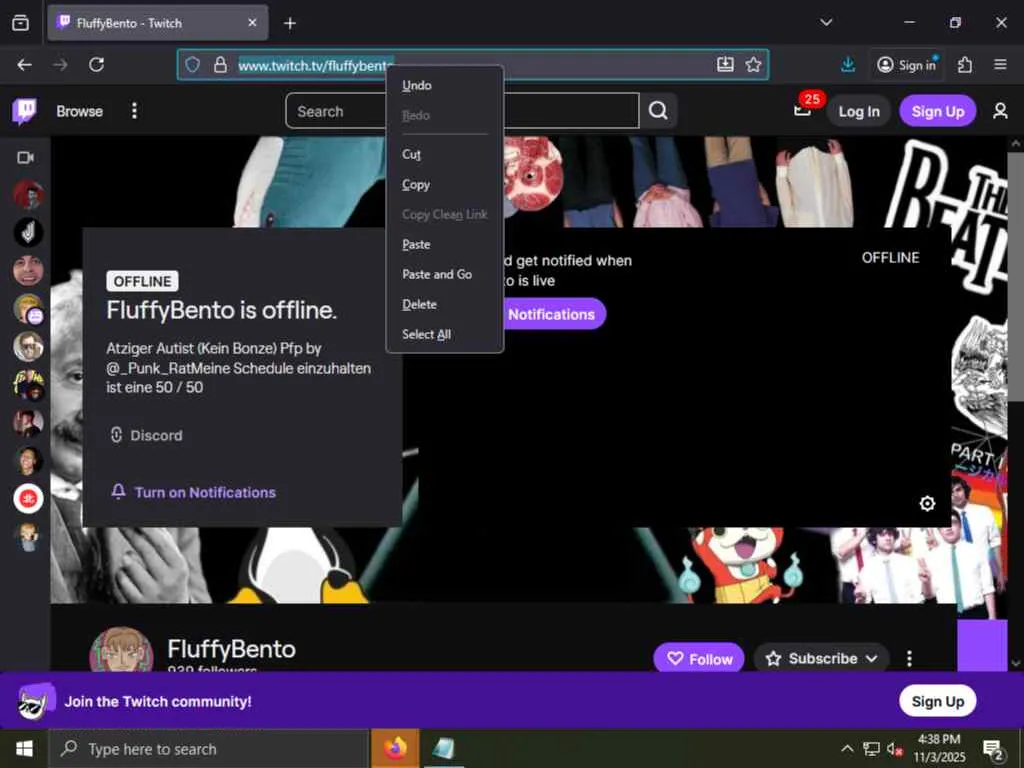
Task: Click the network tray icon
Action: (x=871, y=749)
